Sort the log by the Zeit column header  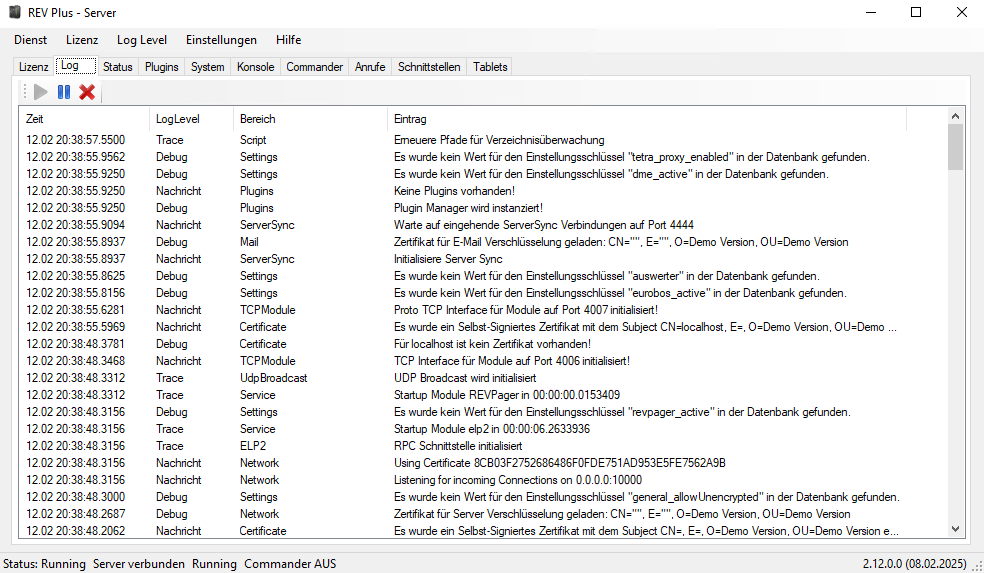pyautogui.click(x=85, y=119)
